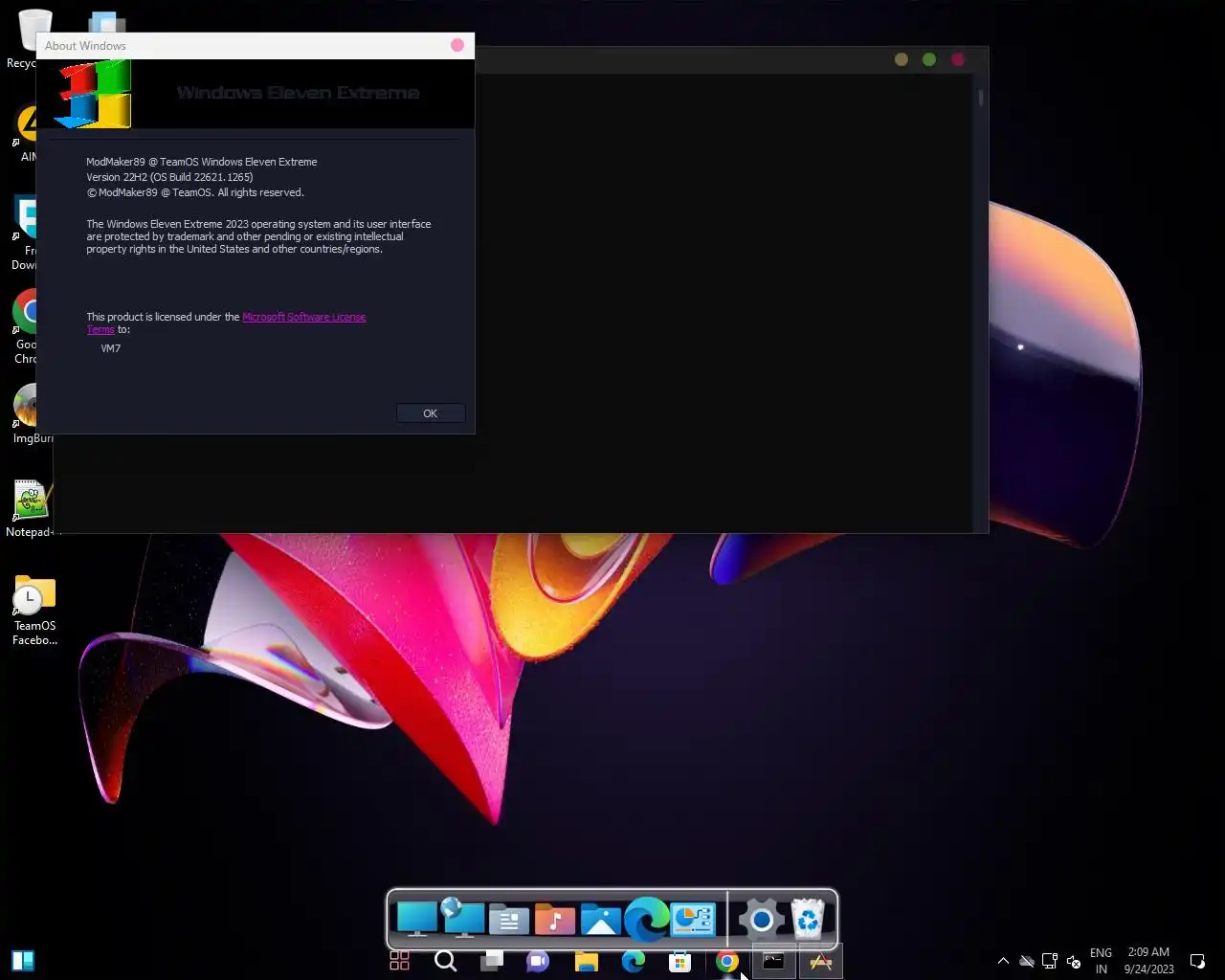The width and height of the screenshot is (1225, 980).
Task: Switch to the command prompt taskbar window
Action: tap(773, 961)
